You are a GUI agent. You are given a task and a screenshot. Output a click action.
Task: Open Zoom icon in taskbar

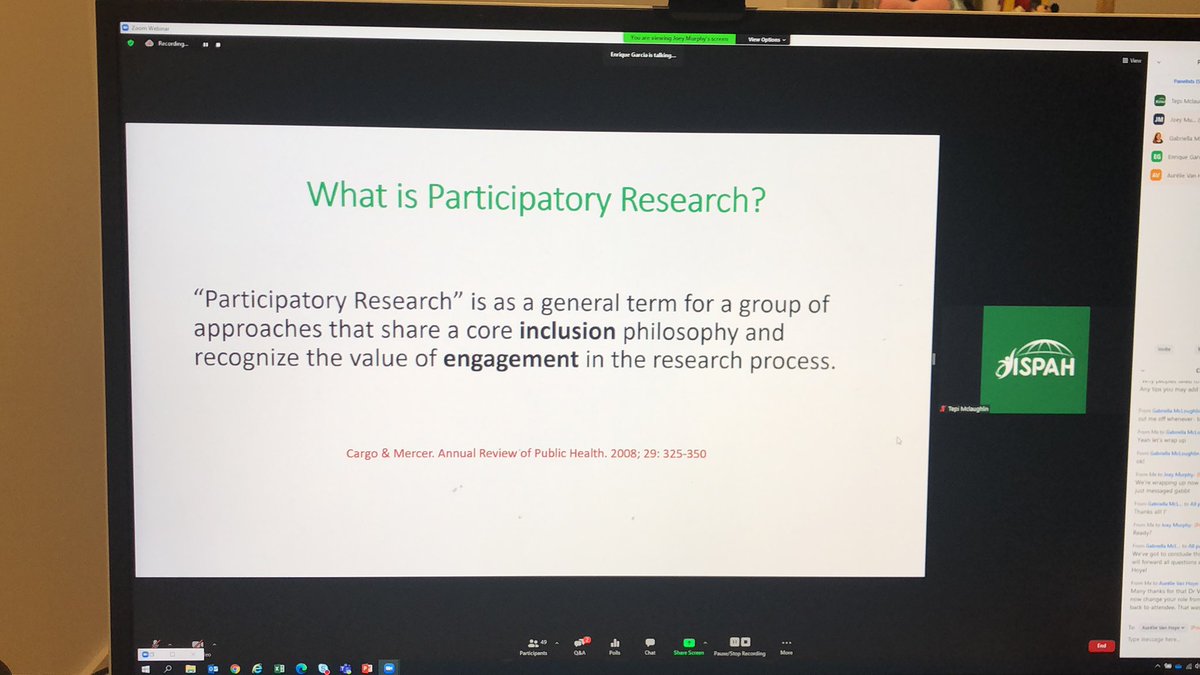point(389,667)
